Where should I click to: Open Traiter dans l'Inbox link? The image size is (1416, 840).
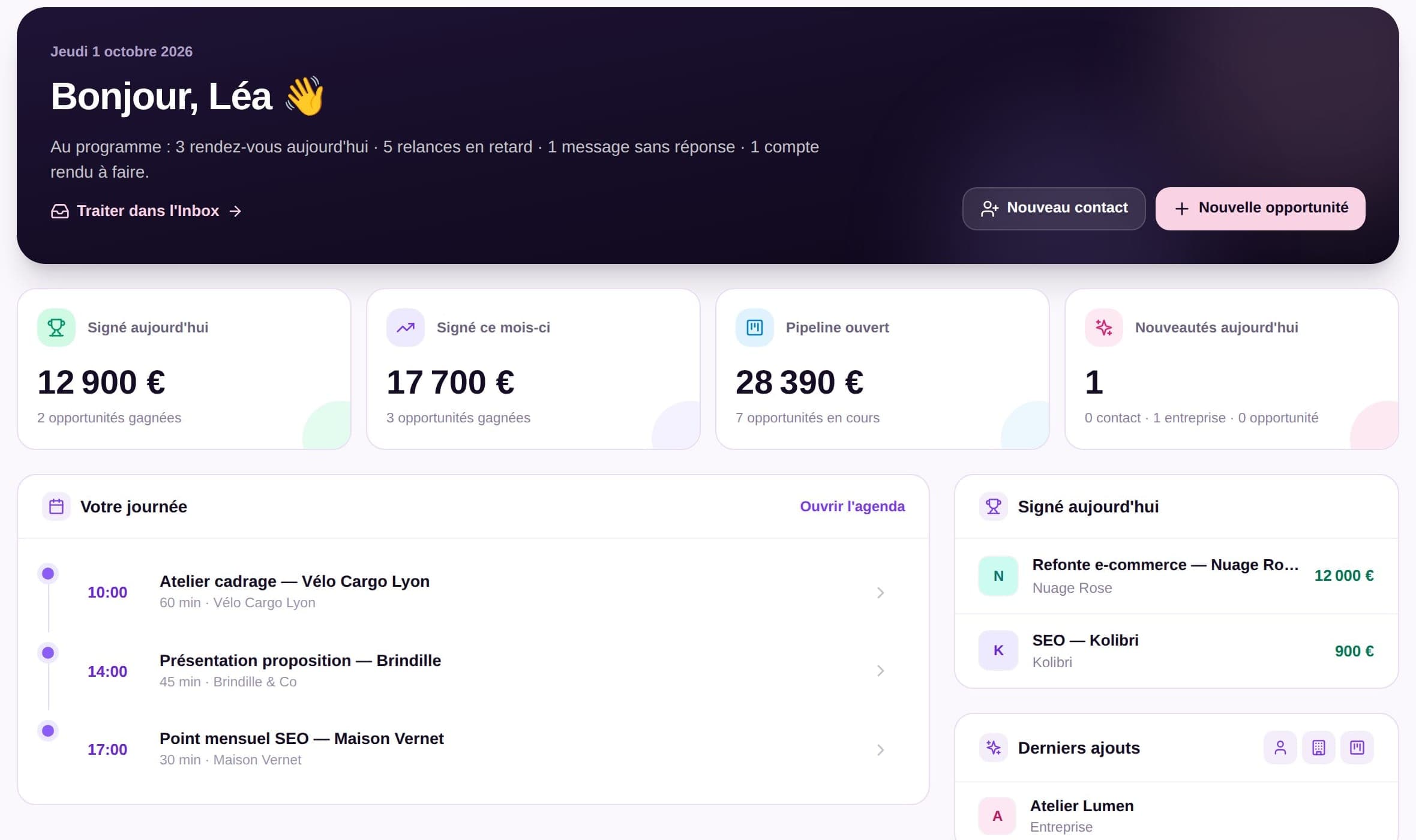pos(146,211)
